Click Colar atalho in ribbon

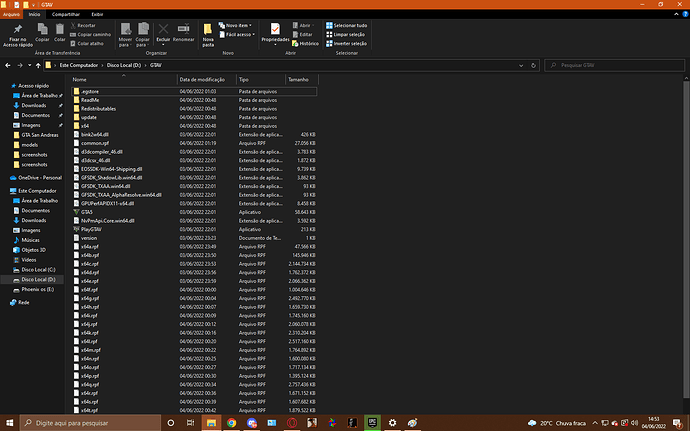click(87, 44)
